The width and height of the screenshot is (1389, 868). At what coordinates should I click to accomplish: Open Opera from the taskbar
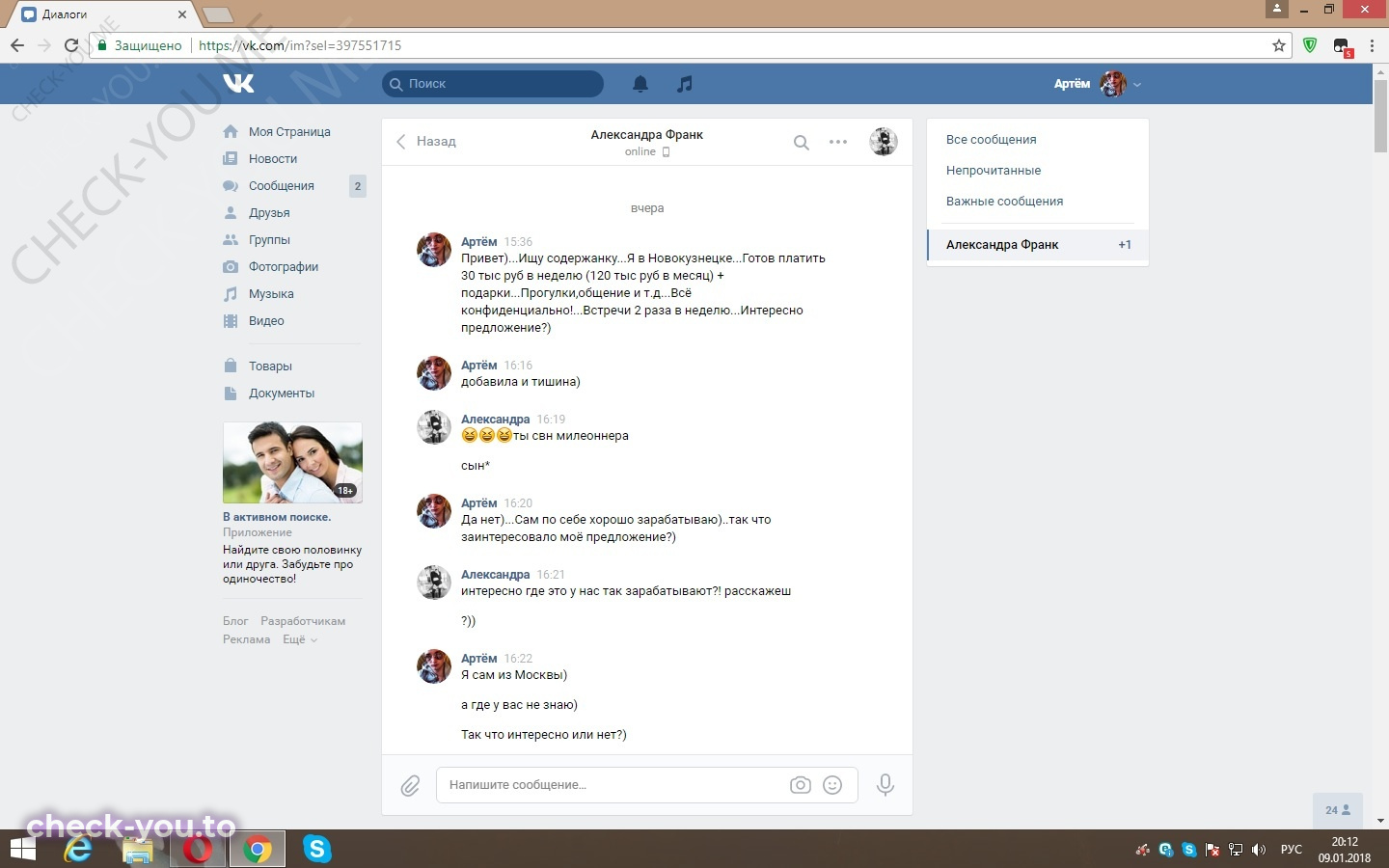(198, 849)
